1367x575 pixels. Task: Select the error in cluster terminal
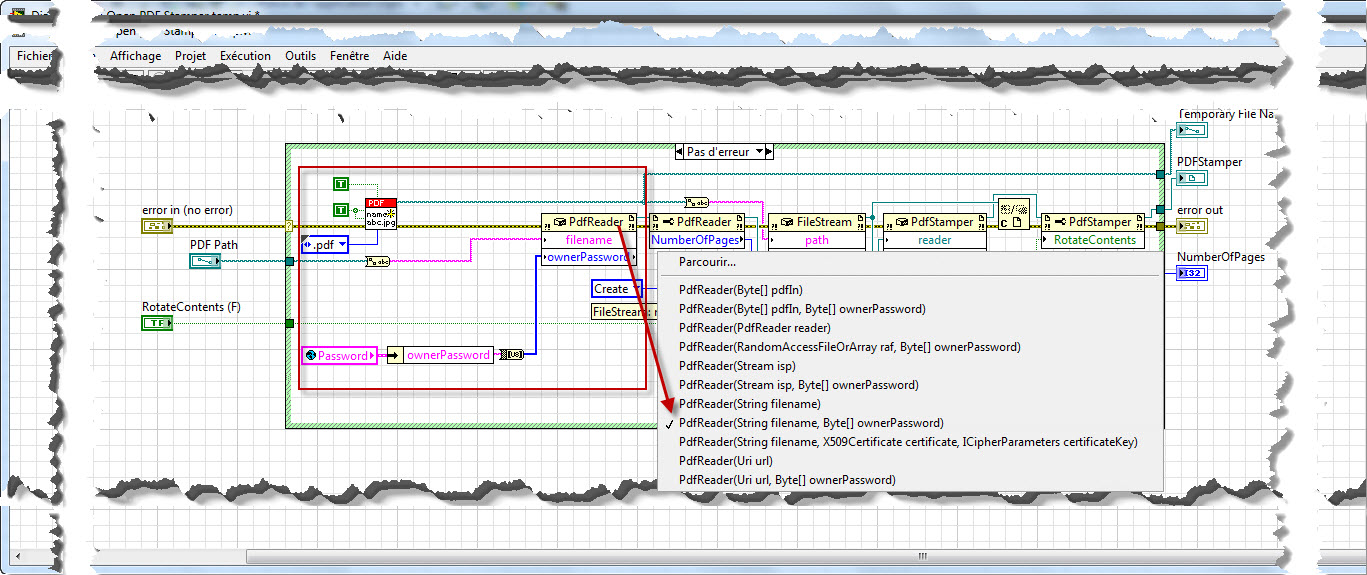157,227
